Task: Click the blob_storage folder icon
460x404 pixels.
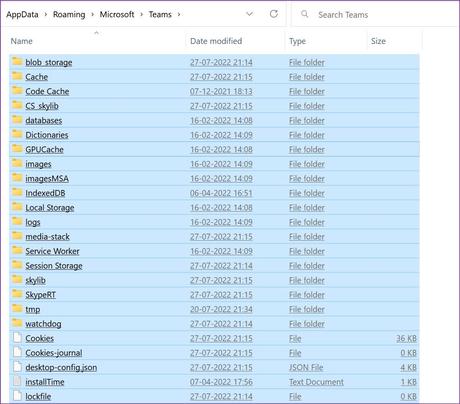Action: (x=17, y=61)
